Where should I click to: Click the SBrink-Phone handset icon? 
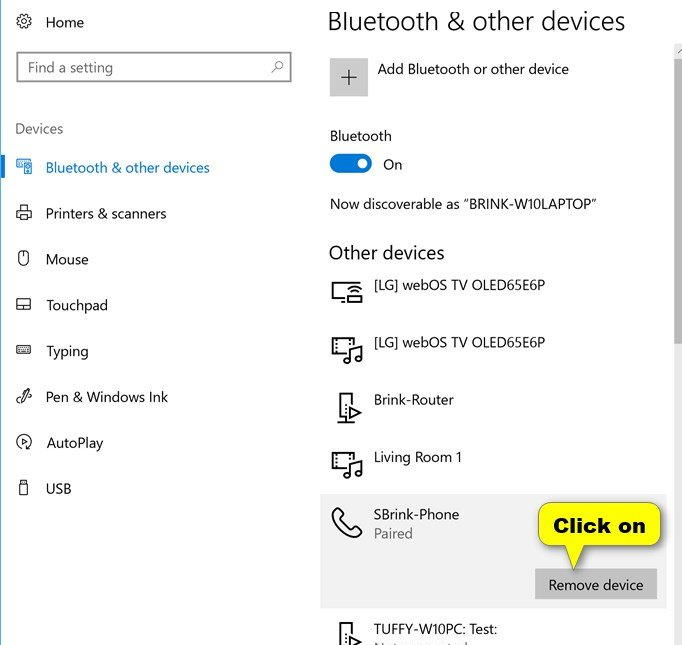coord(347,522)
